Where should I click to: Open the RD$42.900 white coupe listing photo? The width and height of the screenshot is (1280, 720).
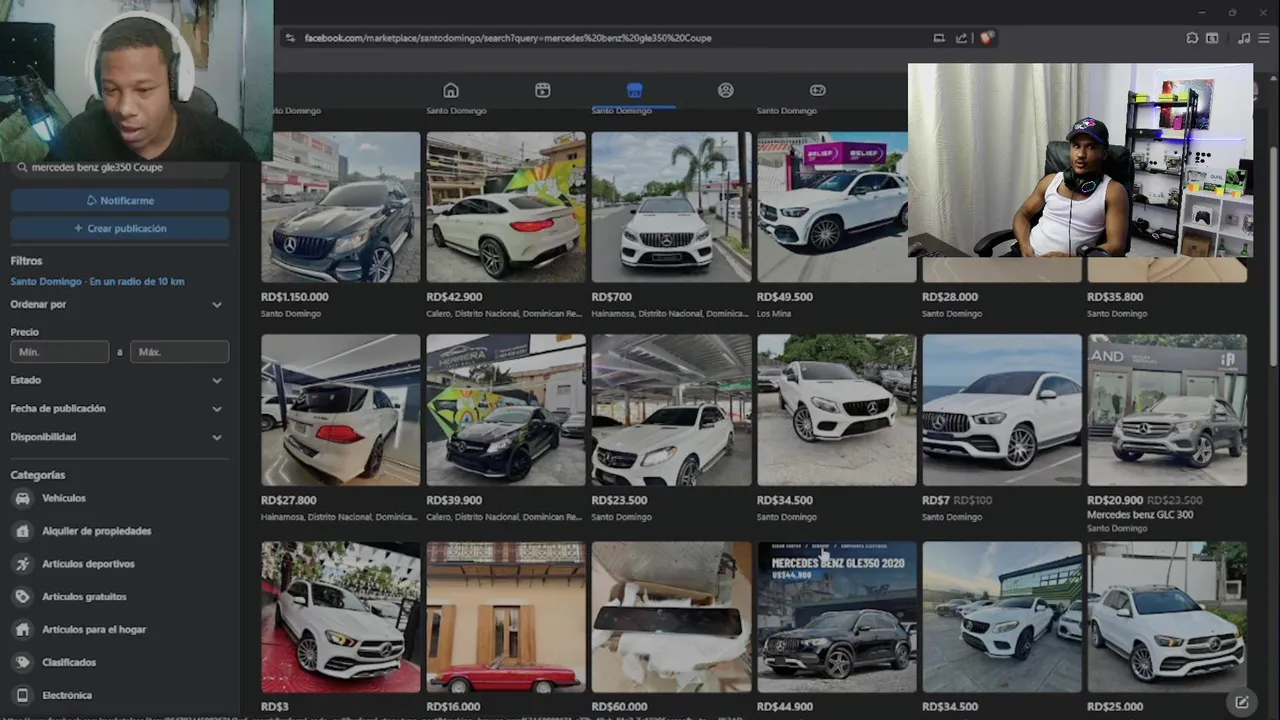[506, 207]
